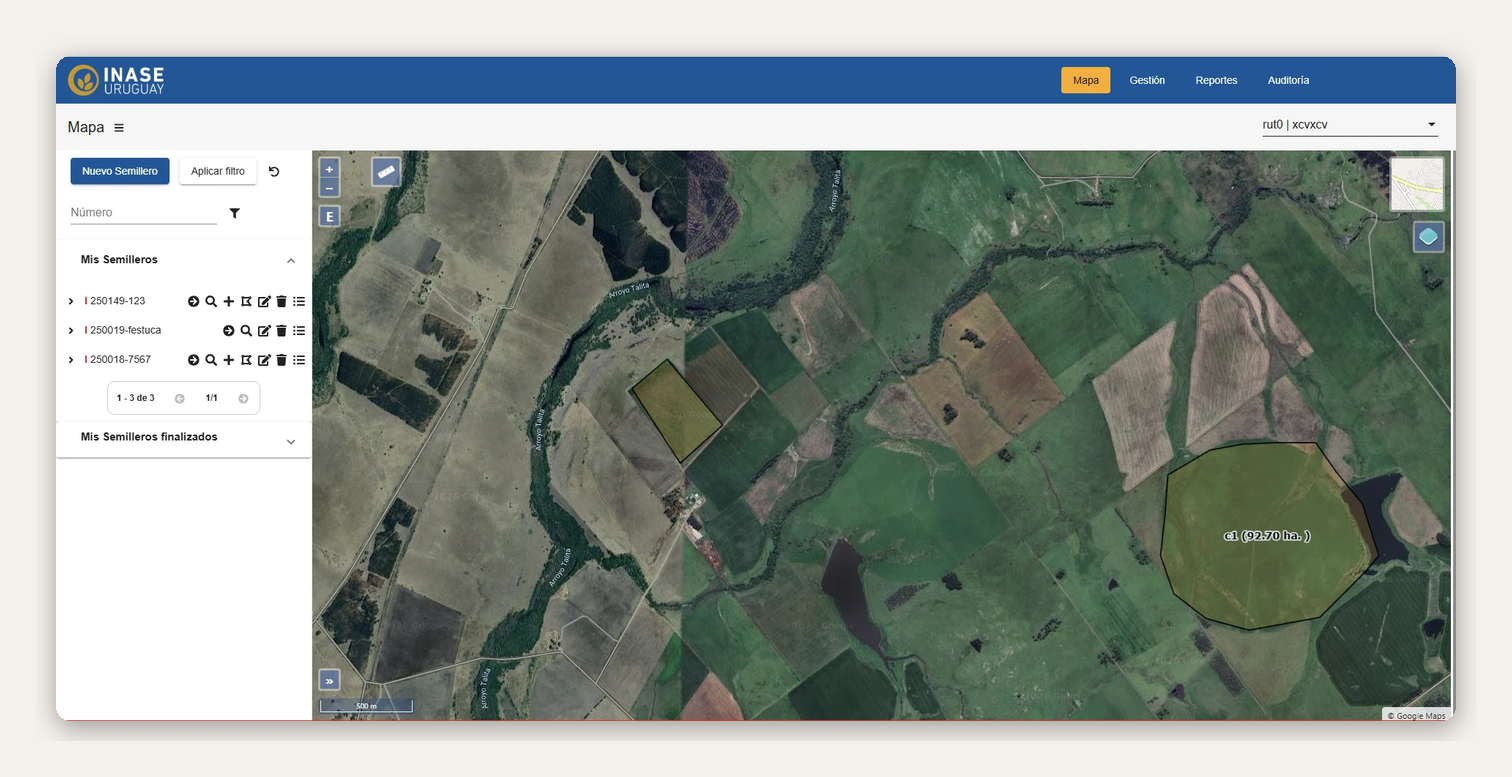Delete semillero 250018-7567 via trash icon
The height and width of the screenshot is (777, 1512).
pyautogui.click(x=281, y=360)
